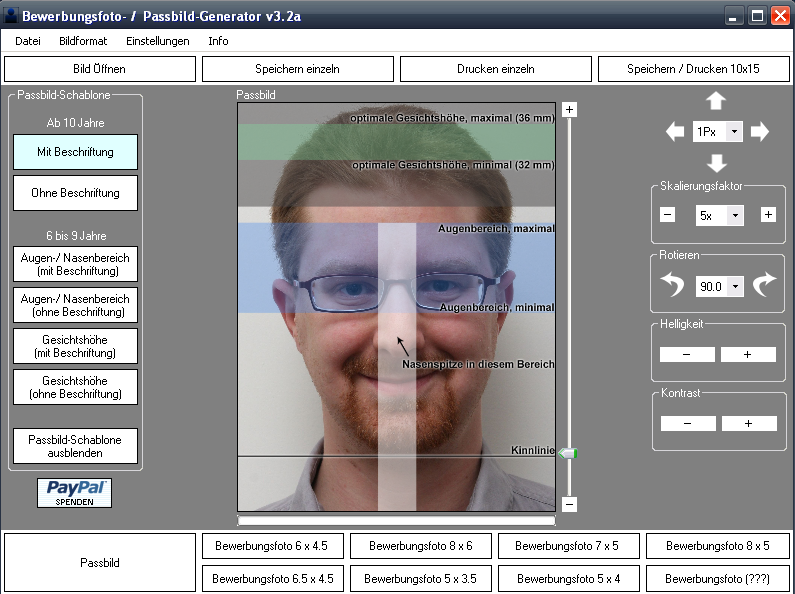Viewport: 795px width, 594px height.
Task: Open the Bildformat menu
Action: pos(83,41)
